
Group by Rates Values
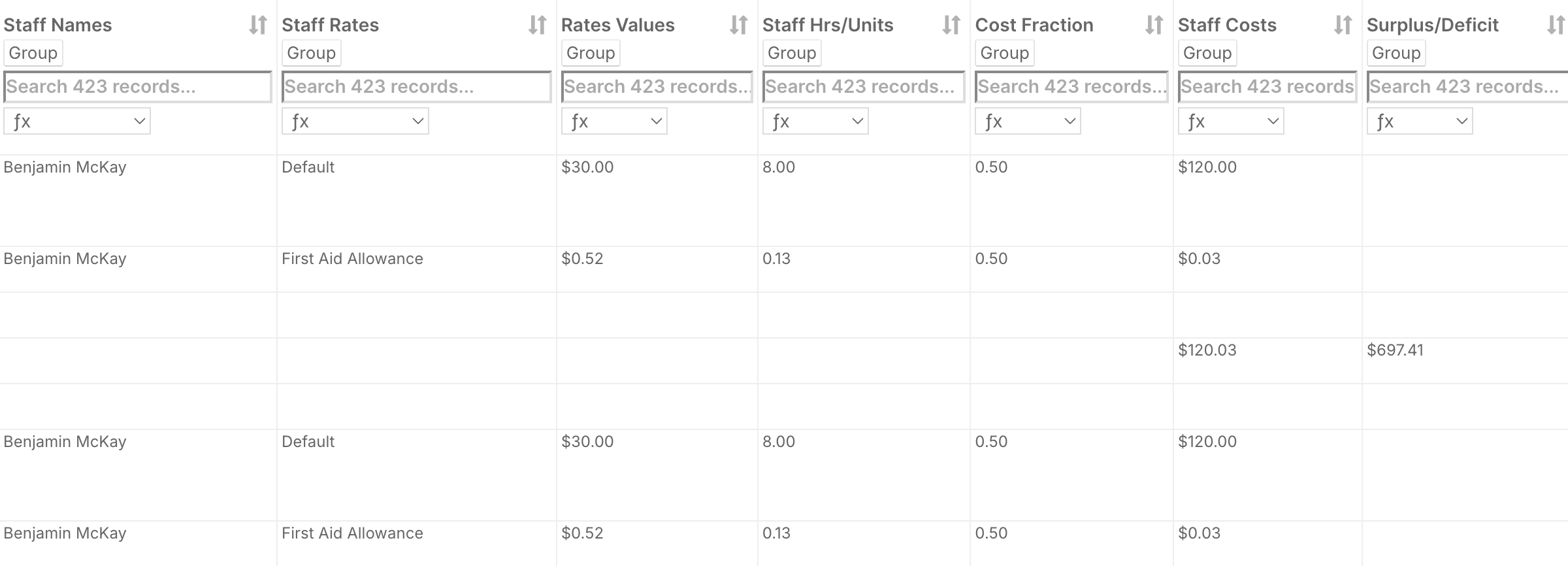590,53
